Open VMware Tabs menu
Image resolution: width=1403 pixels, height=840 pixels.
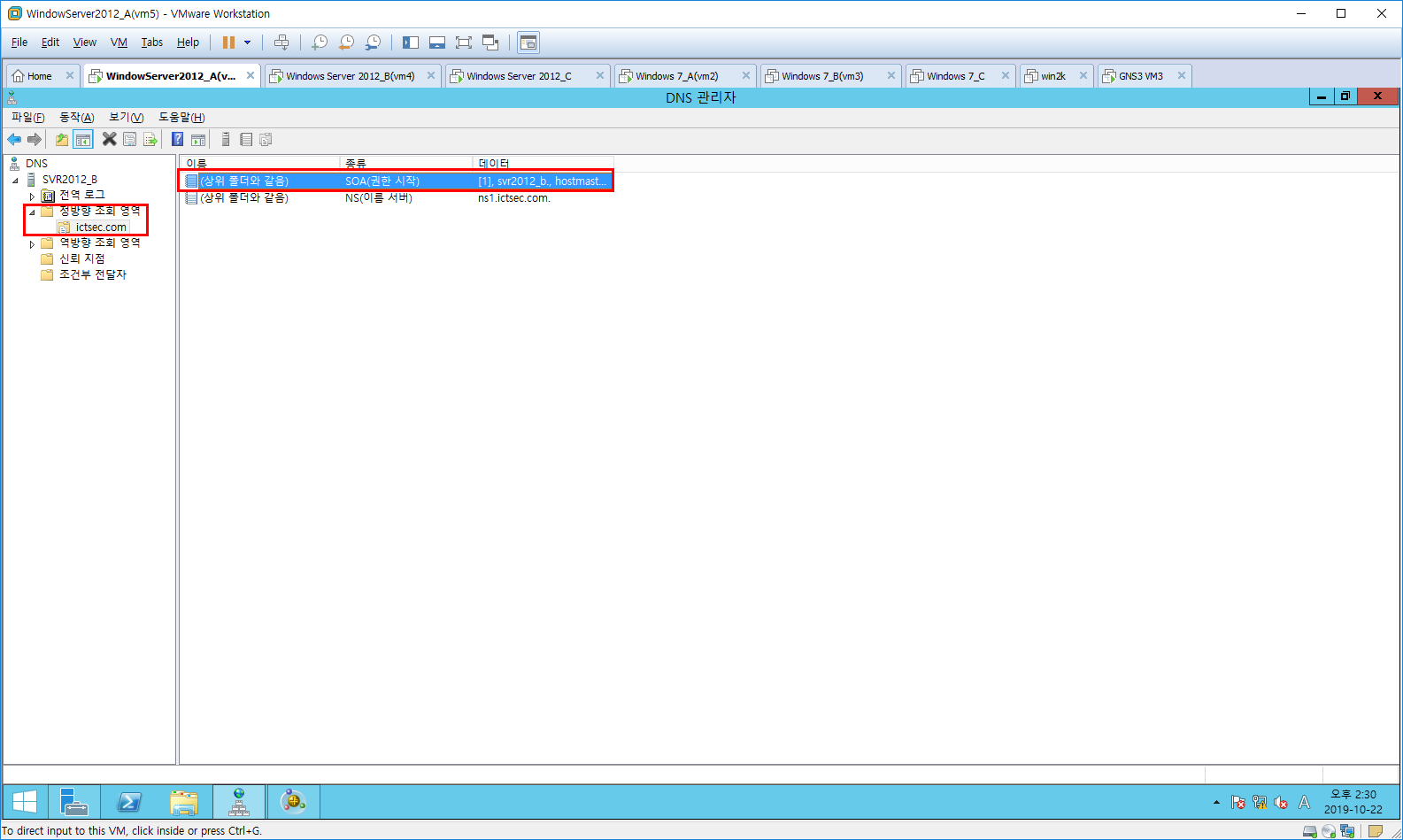pyautogui.click(x=152, y=42)
